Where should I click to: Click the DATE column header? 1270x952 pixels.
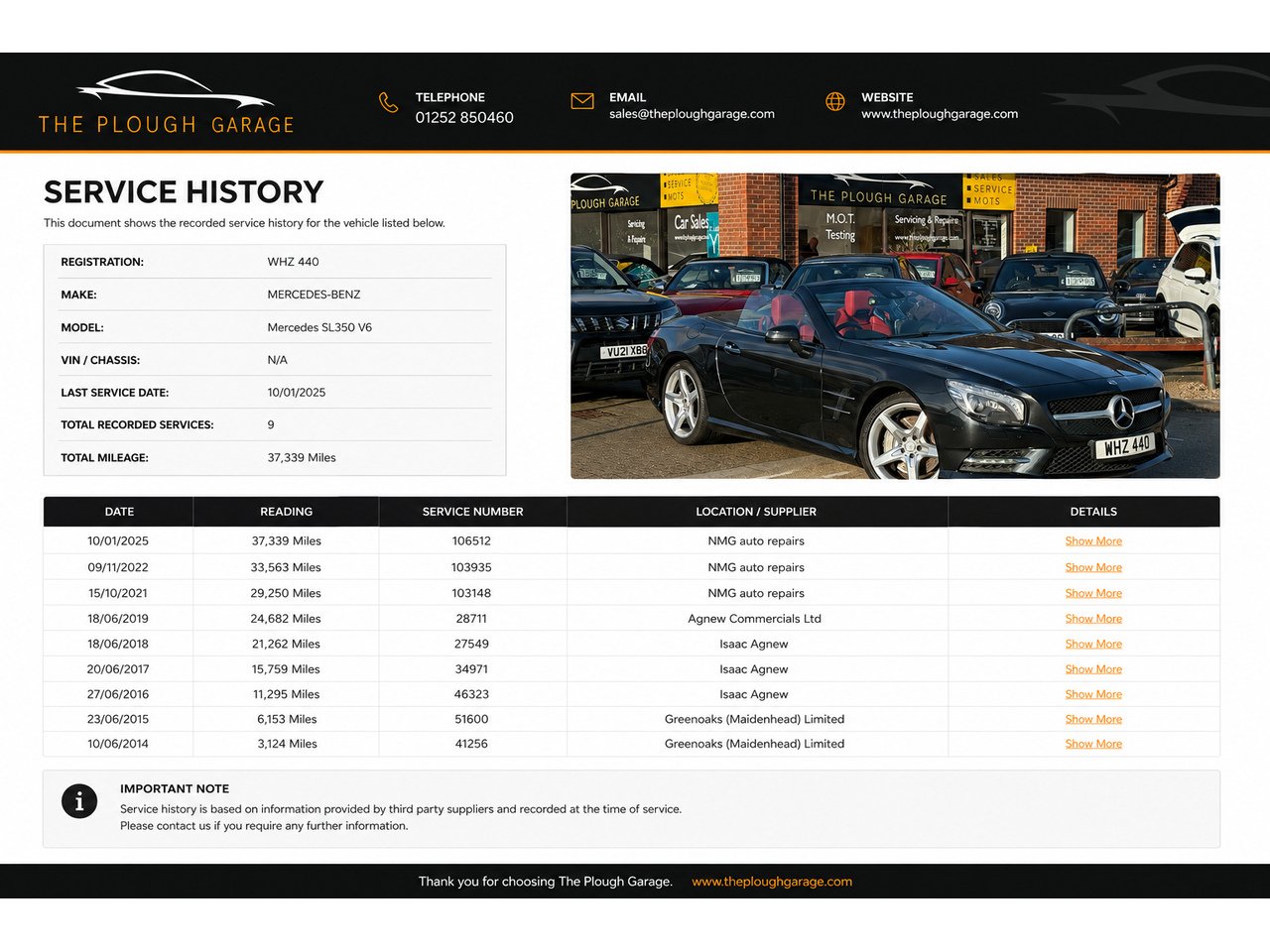click(119, 512)
